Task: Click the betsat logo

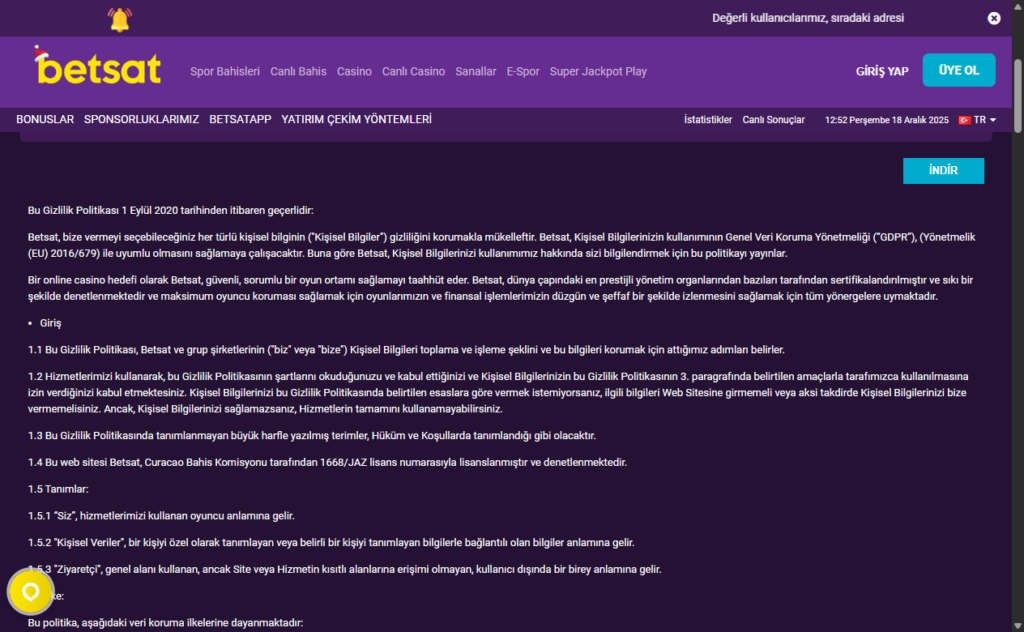Action: click(x=98, y=66)
